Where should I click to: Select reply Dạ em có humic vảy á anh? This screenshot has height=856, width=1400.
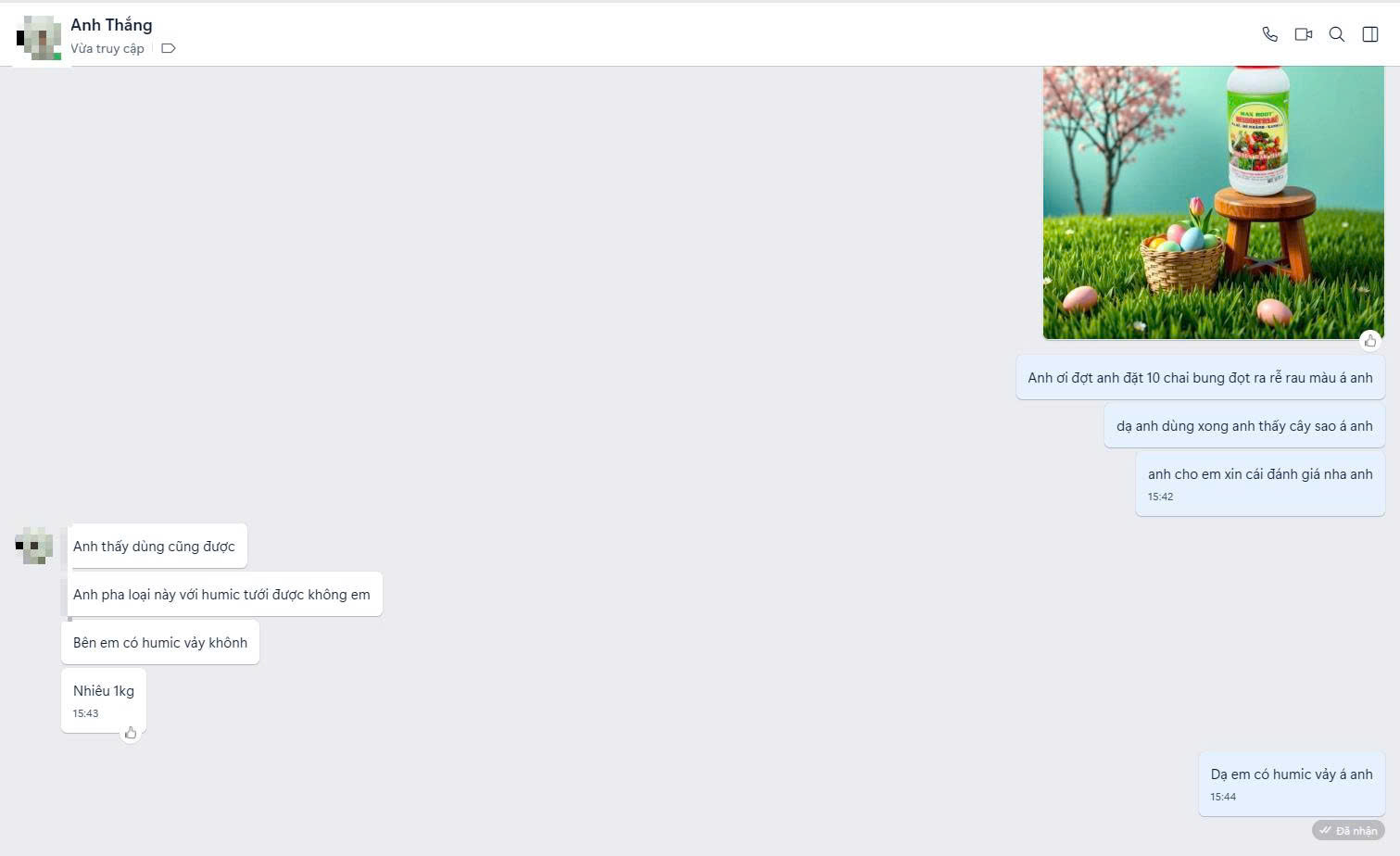click(1292, 784)
